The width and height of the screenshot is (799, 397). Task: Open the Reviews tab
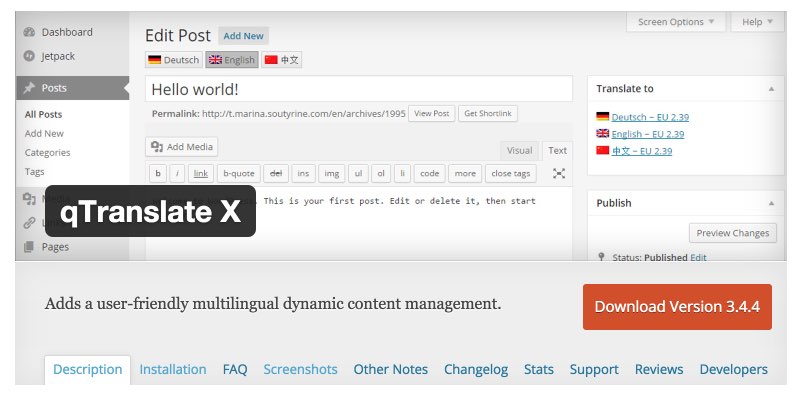pos(659,369)
